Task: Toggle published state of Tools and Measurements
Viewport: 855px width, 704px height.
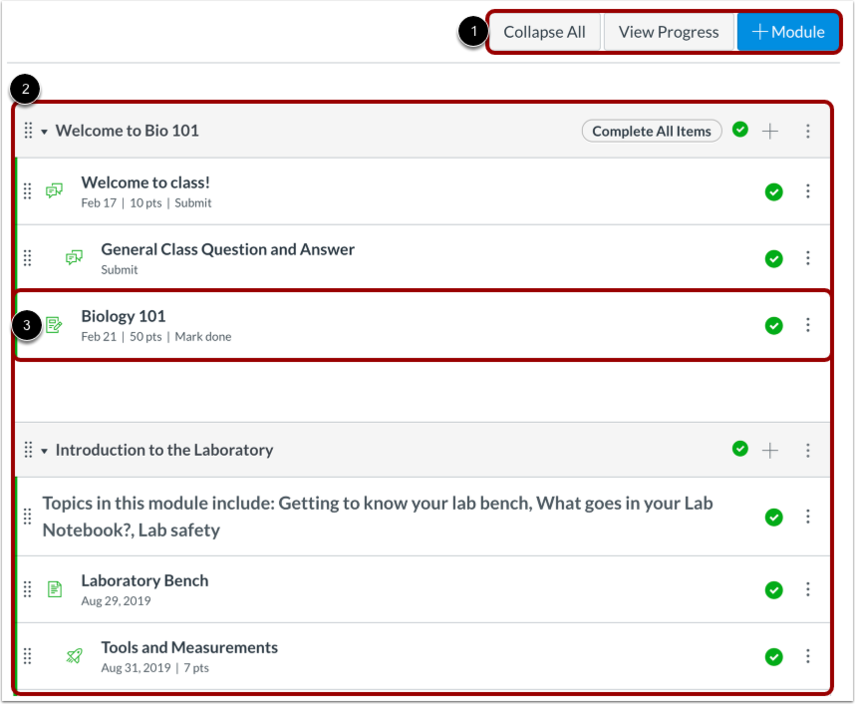Action: [x=774, y=657]
